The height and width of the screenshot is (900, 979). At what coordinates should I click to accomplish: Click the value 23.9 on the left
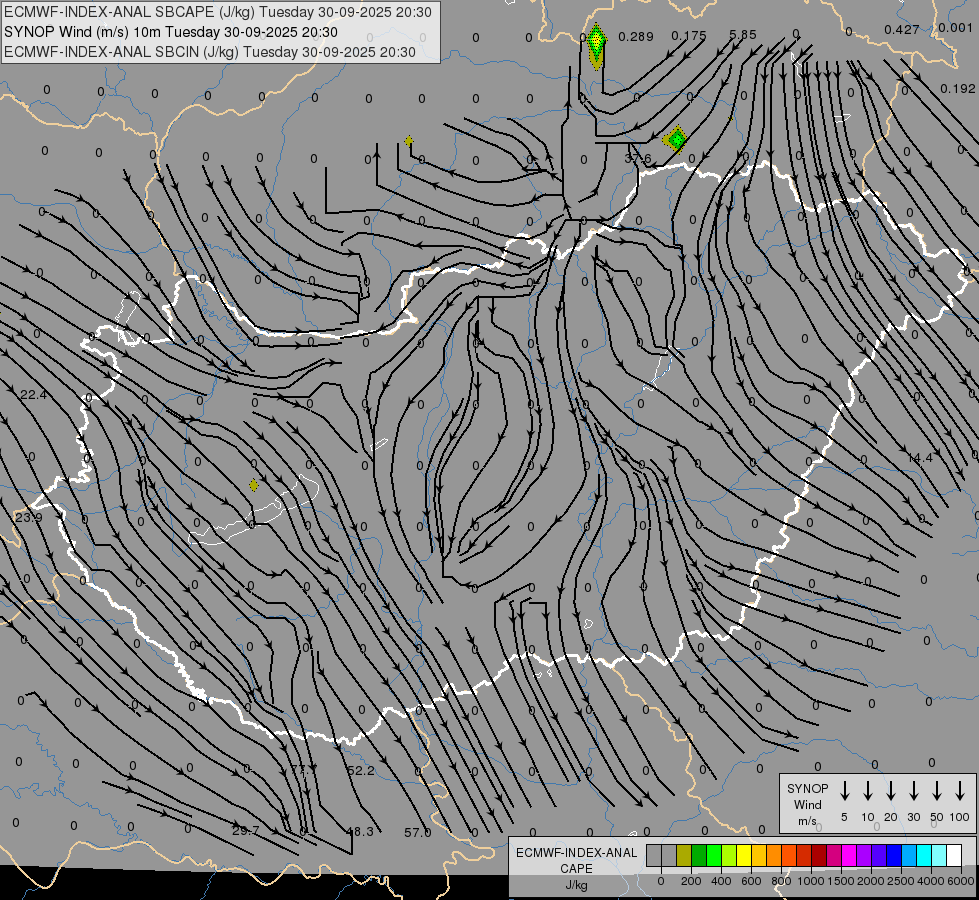(29, 518)
